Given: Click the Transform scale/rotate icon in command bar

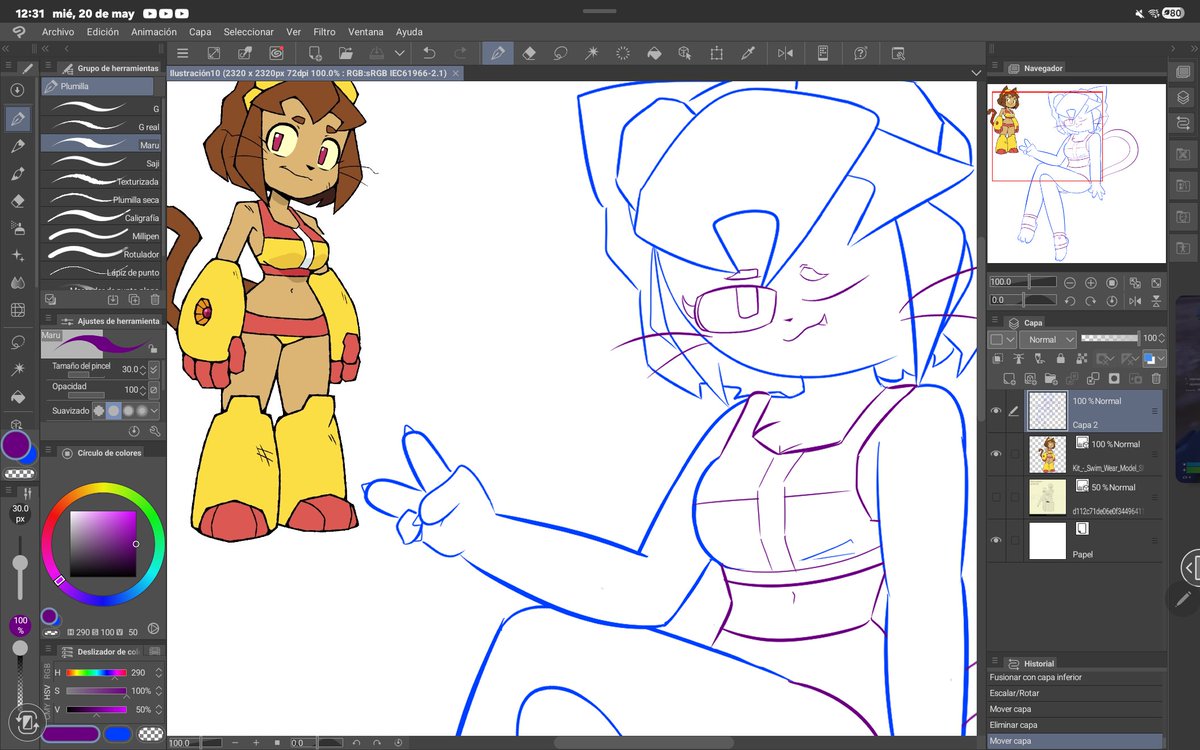Looking at the screenshot, I should coord(717,53).
